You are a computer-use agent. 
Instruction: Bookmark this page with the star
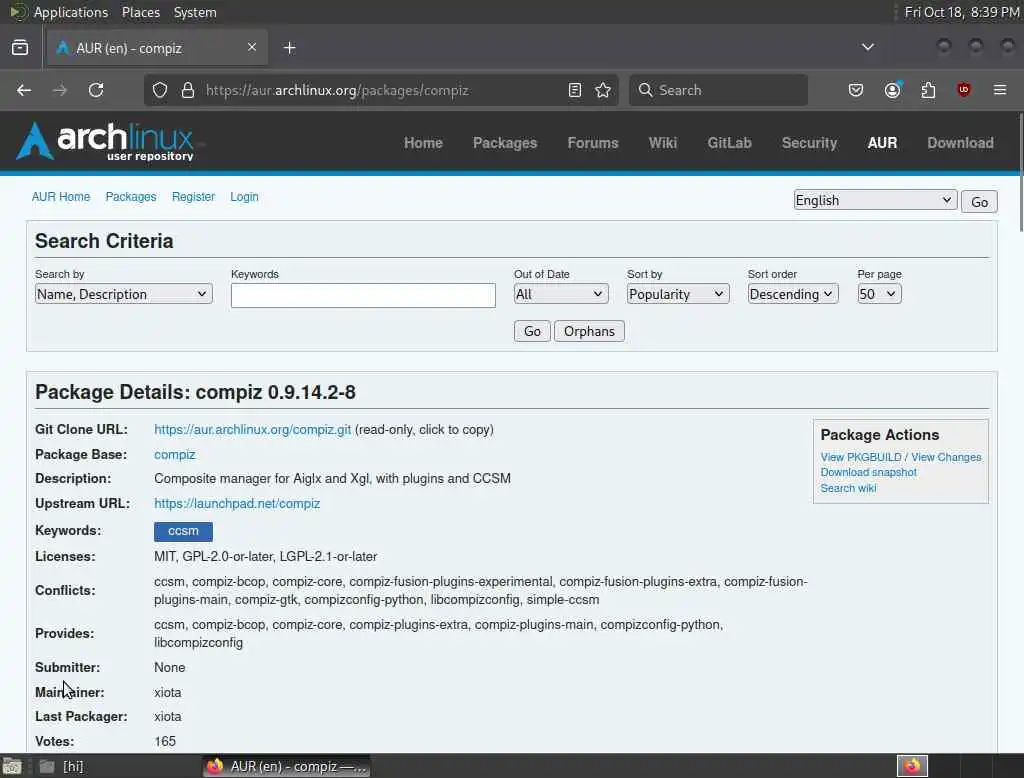603,90
